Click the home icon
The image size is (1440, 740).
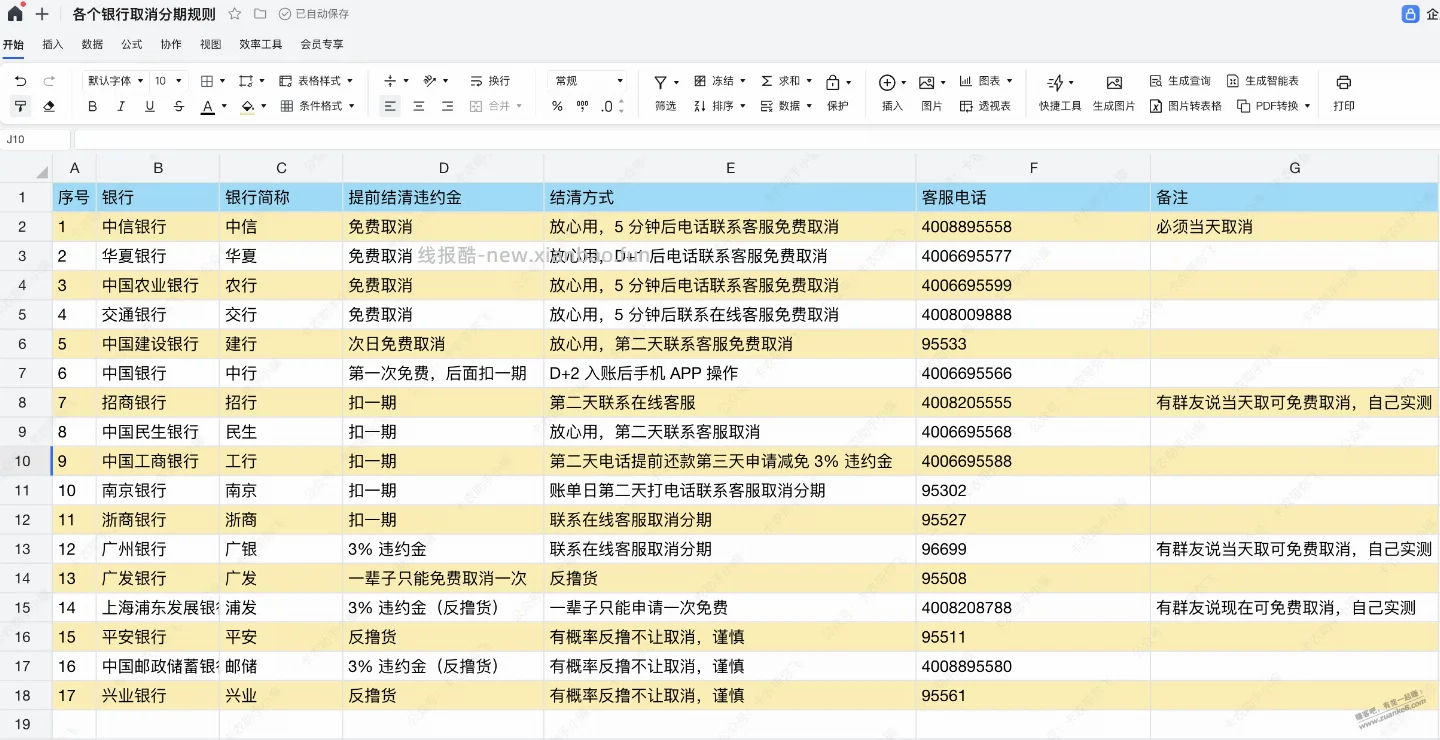[x=15, y=14]
